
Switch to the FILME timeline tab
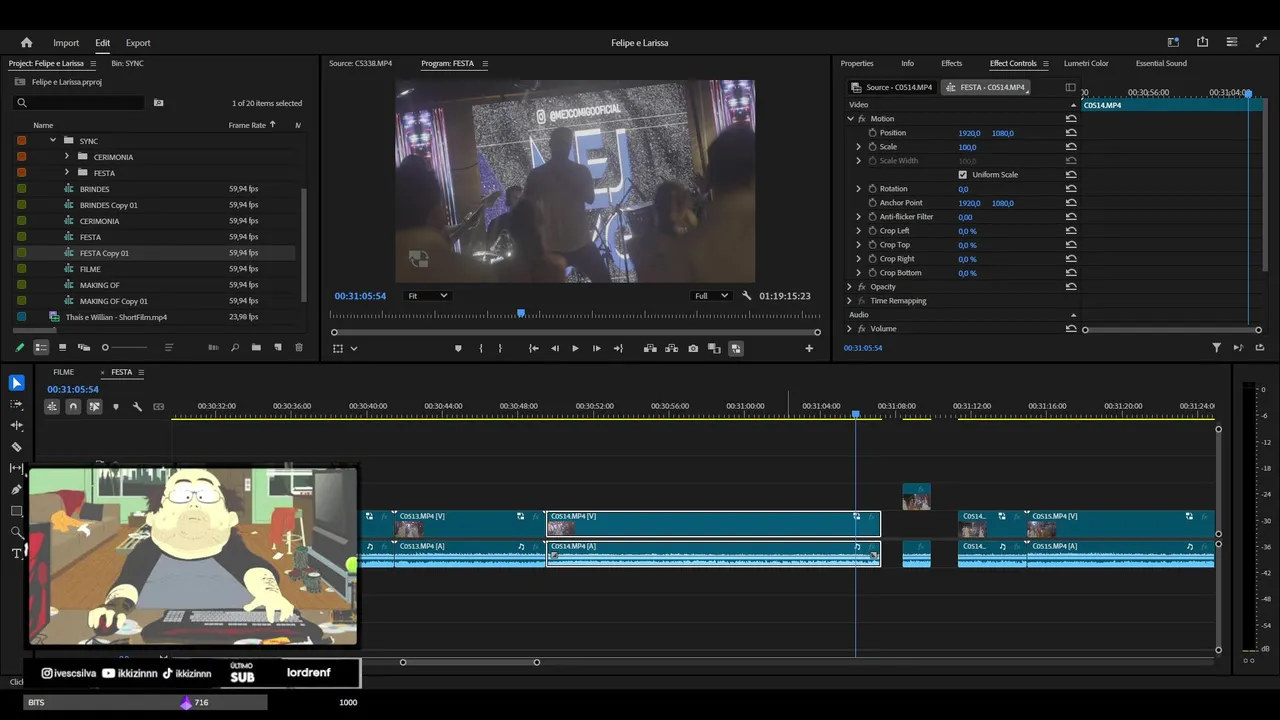pos(63,372)
